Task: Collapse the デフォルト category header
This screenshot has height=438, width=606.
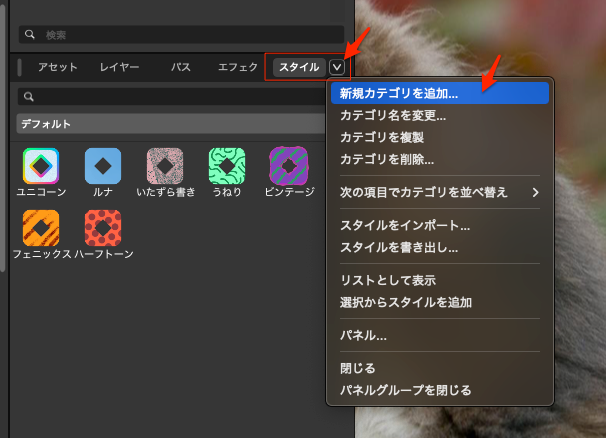Action: coord(170,124)
